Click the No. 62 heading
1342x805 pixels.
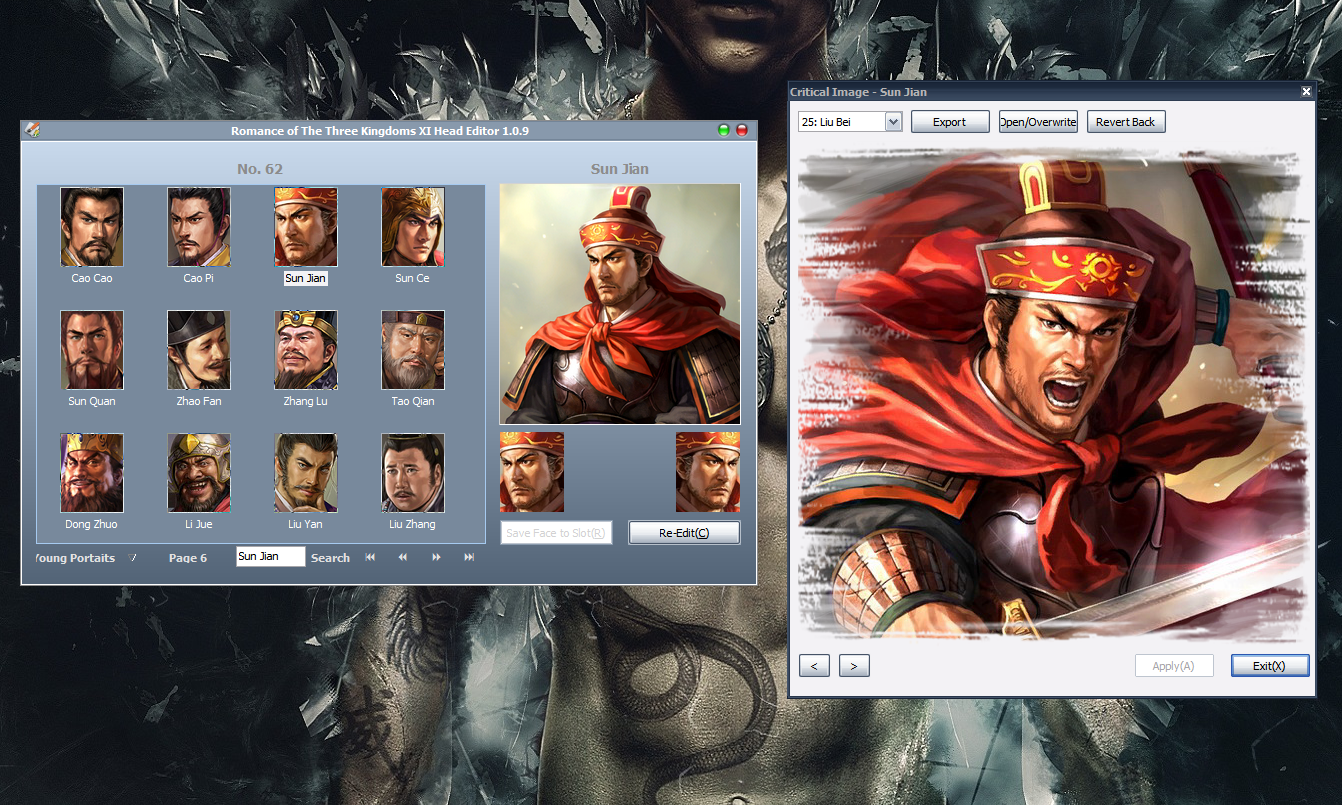coord(260,169)
